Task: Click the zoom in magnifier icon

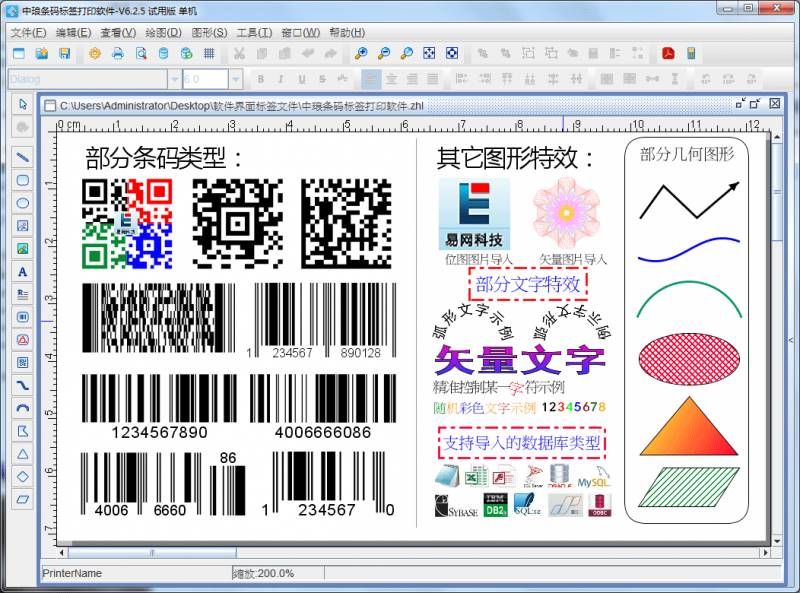Action: click(361, 53)
